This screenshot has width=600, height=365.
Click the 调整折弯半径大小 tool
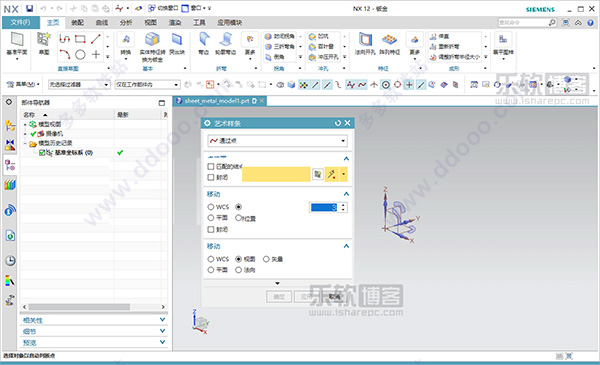tap(454, 57)
